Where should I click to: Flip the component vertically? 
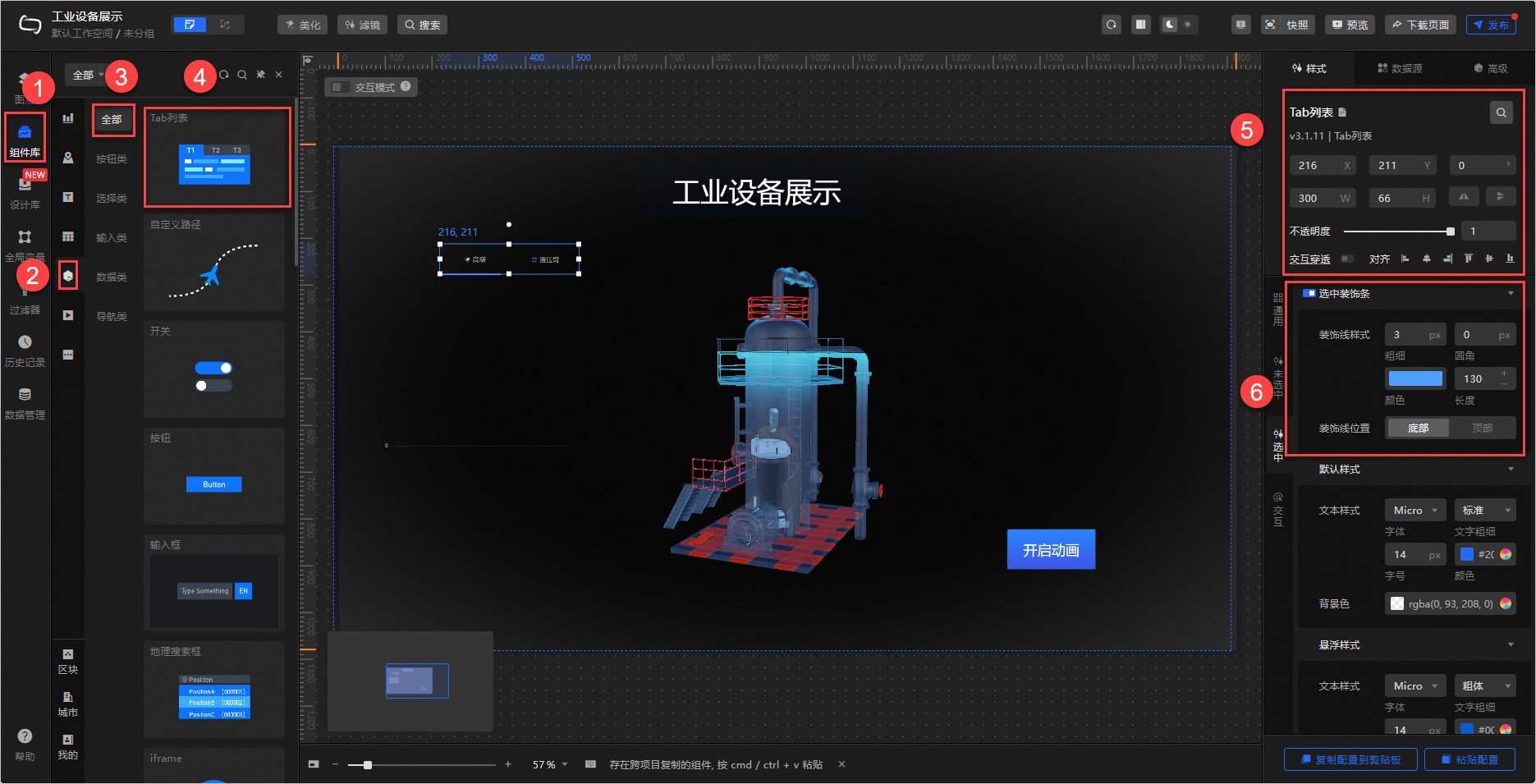point(1501,197)
